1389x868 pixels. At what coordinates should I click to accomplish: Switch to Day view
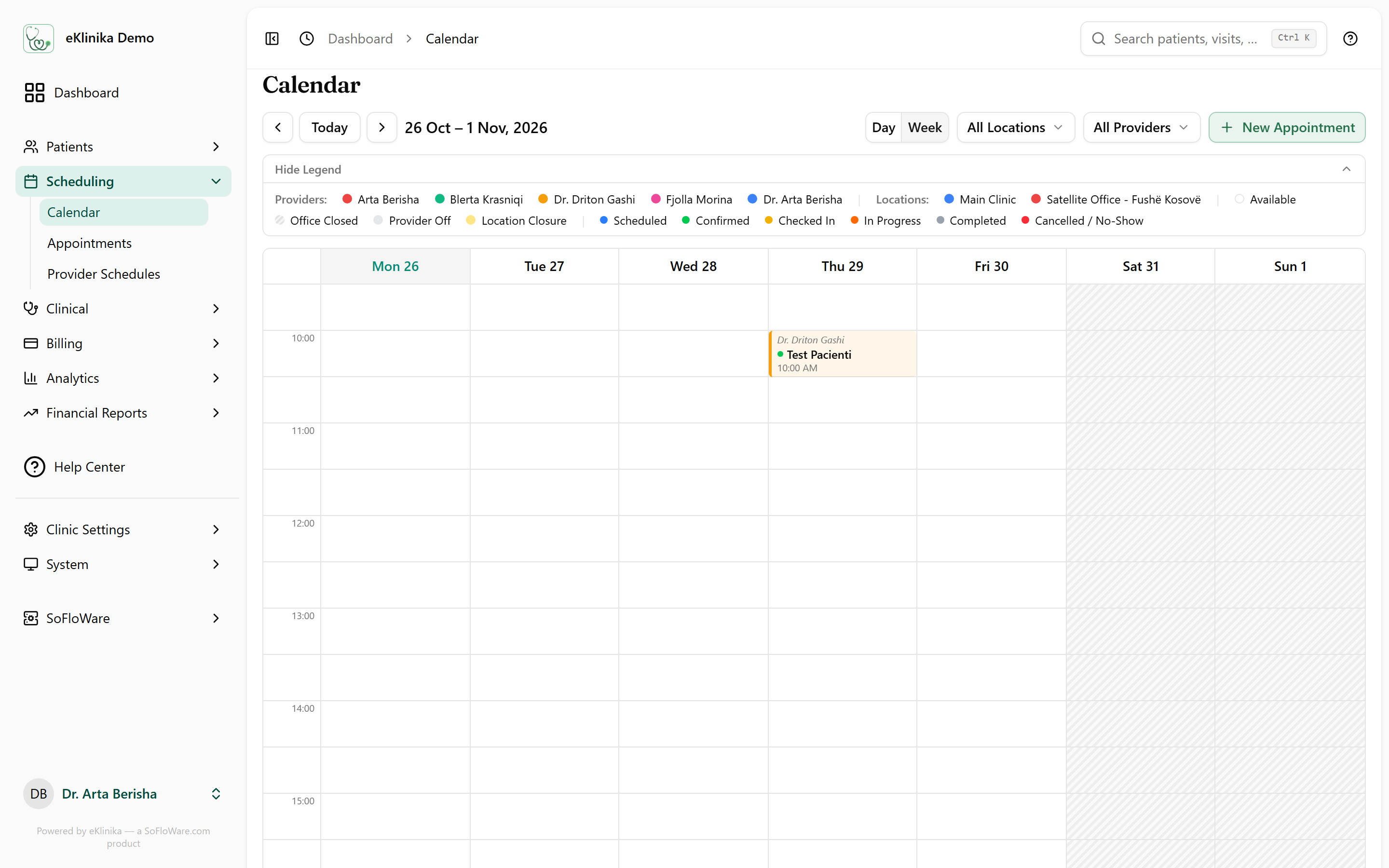[884, 127]
